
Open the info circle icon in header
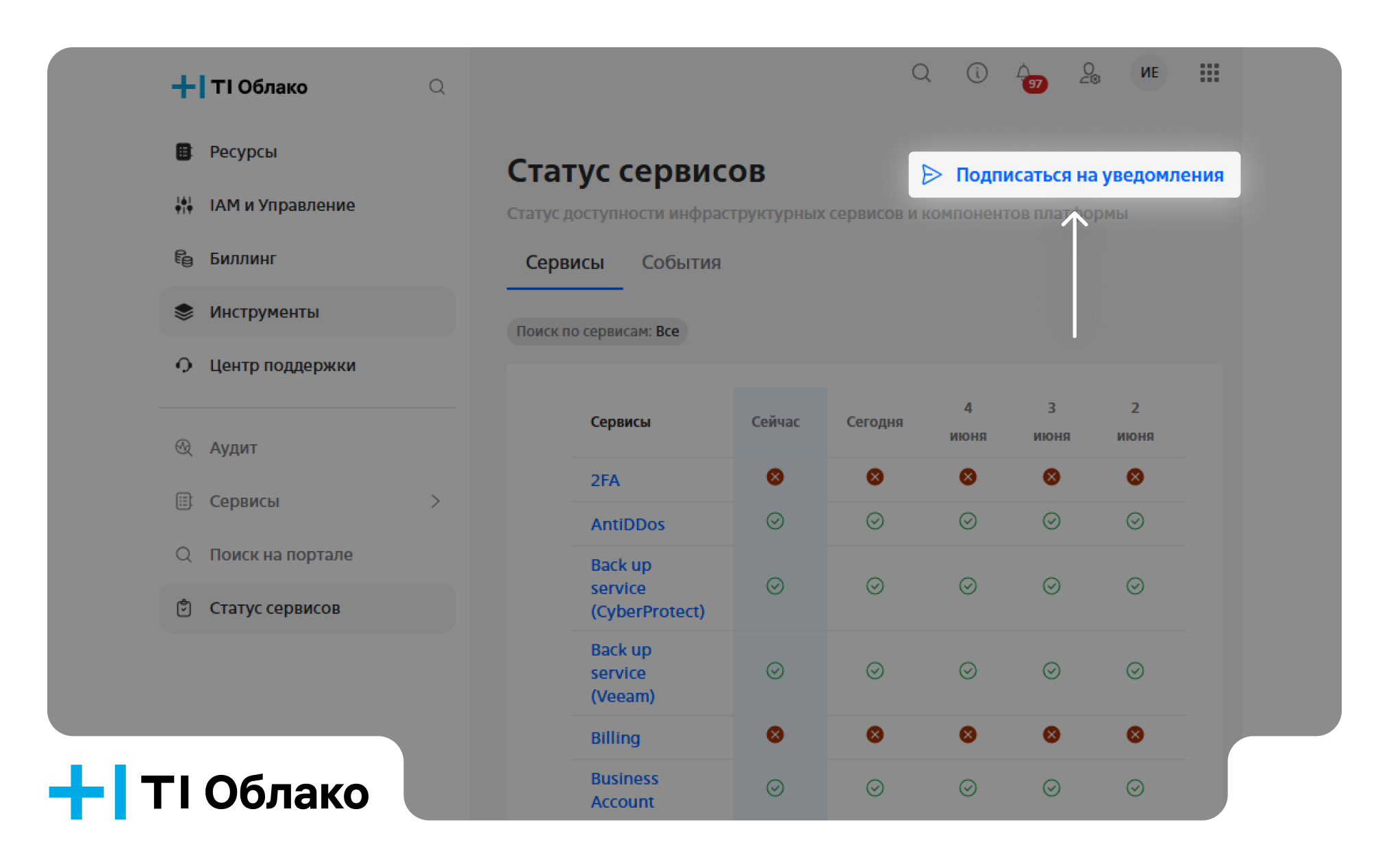pos(977,73)
